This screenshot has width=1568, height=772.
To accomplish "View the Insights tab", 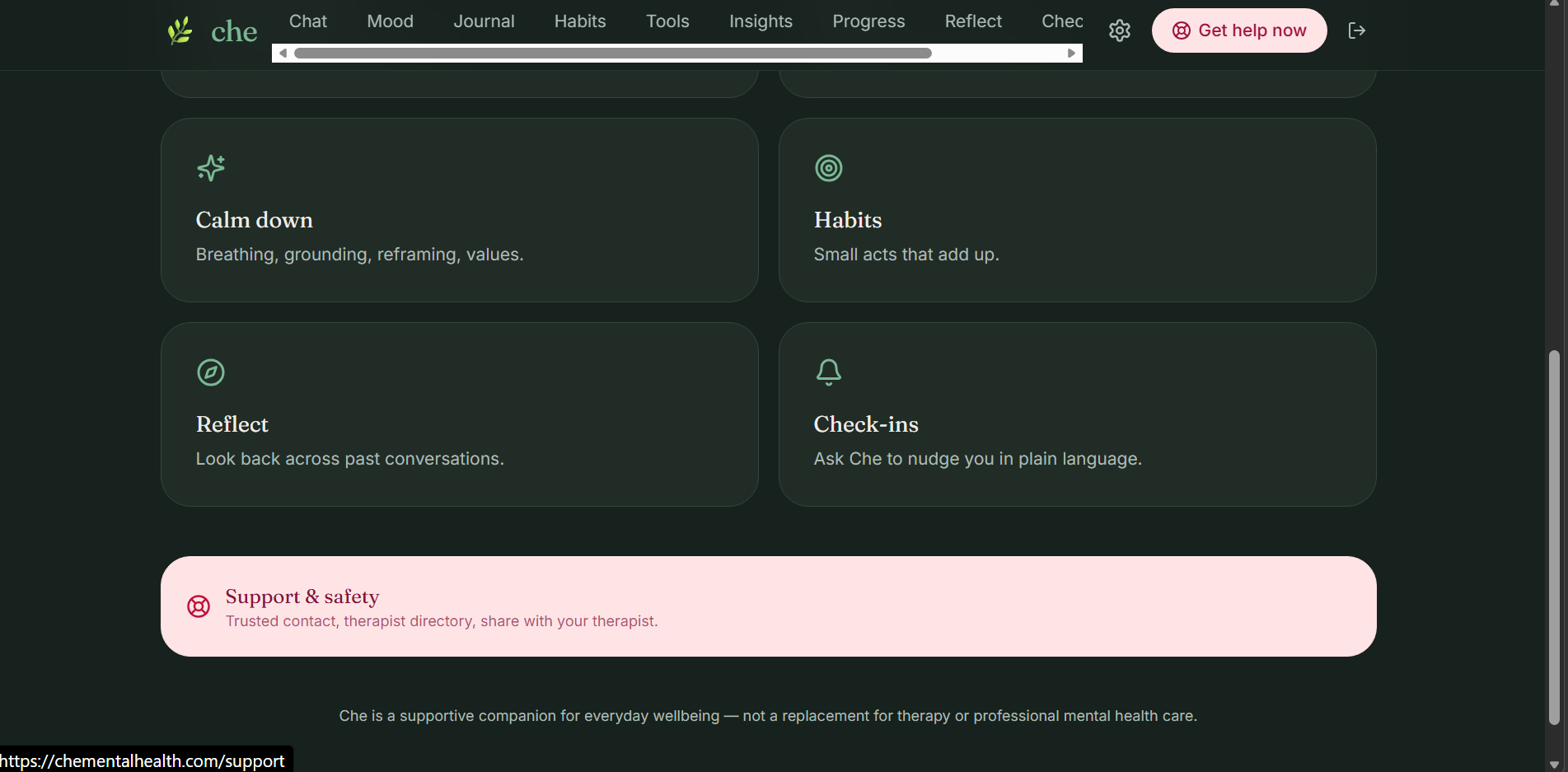I will [761, 21].
